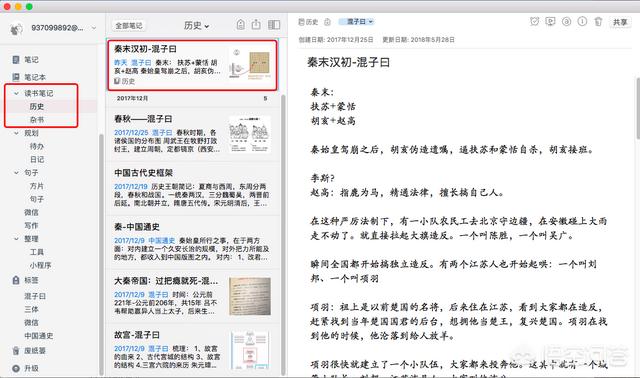Select the 小程序 notebook in sidebar
The width and height of the screenshot is (640, 378).
40,265
